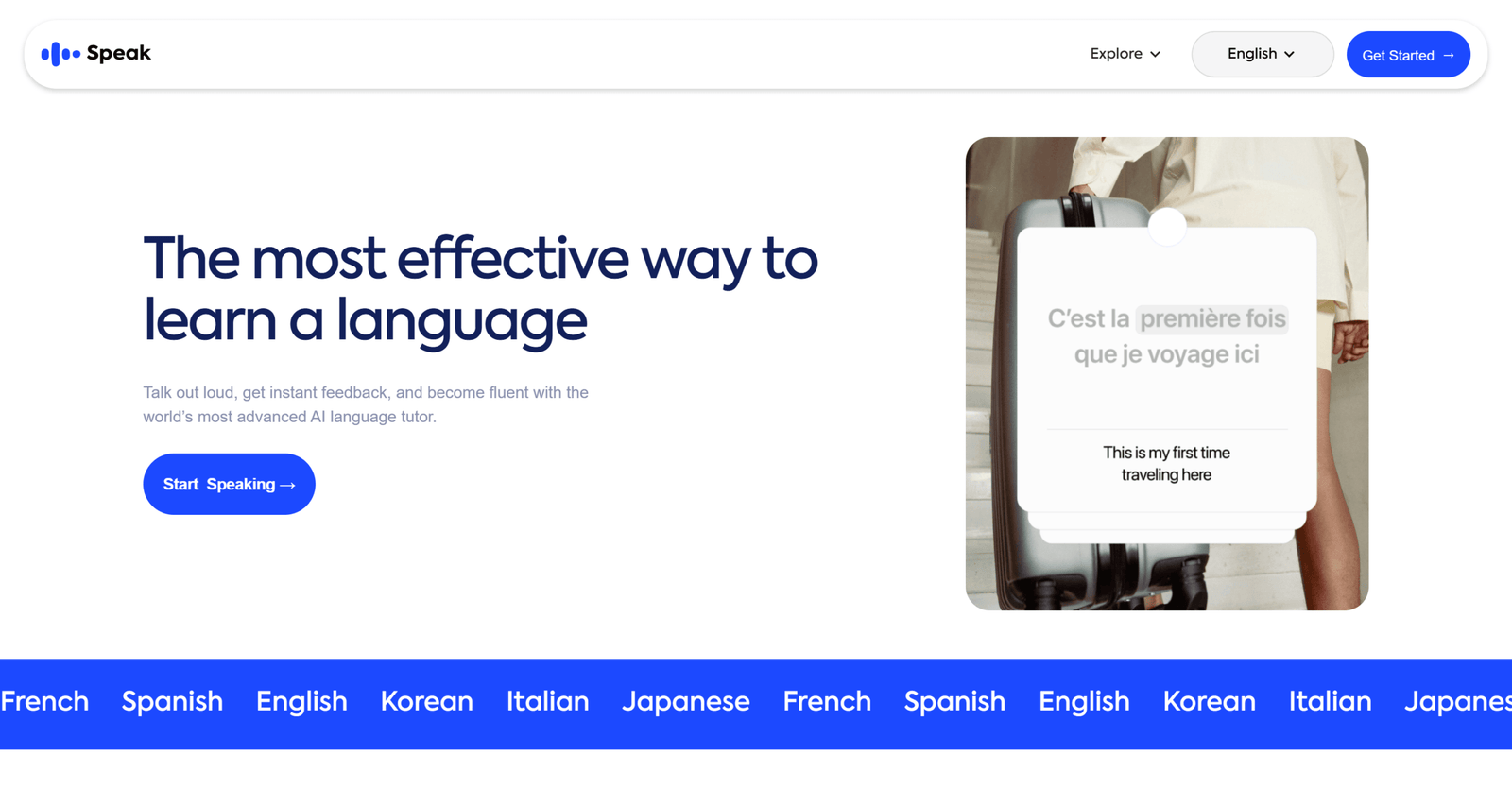Screen dimensions: 1512x806
Task: Click French that follows Japanese in banner
Action: click(x=827, y=701)
